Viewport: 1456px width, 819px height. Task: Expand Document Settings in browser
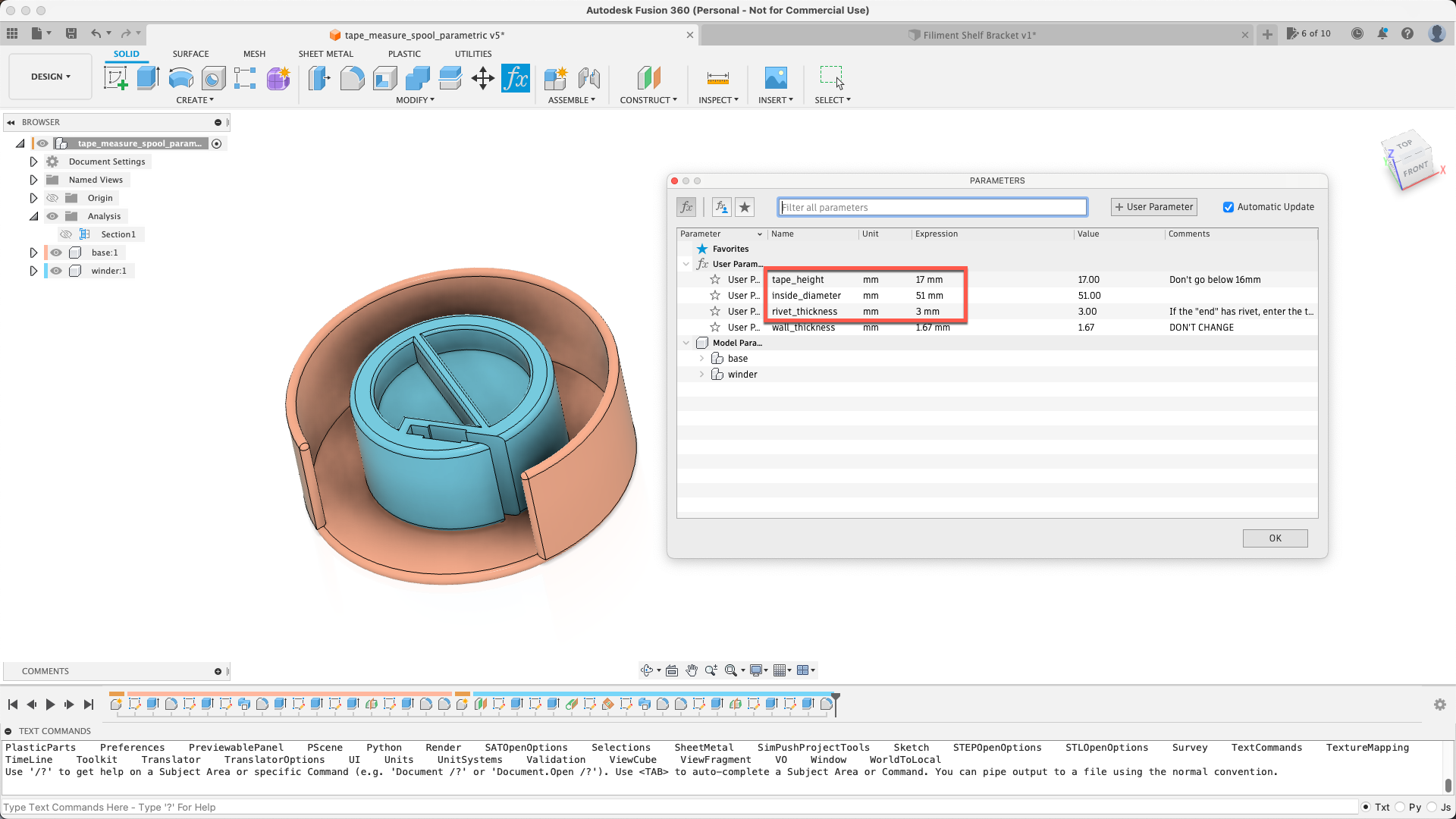tap(33, 162)
